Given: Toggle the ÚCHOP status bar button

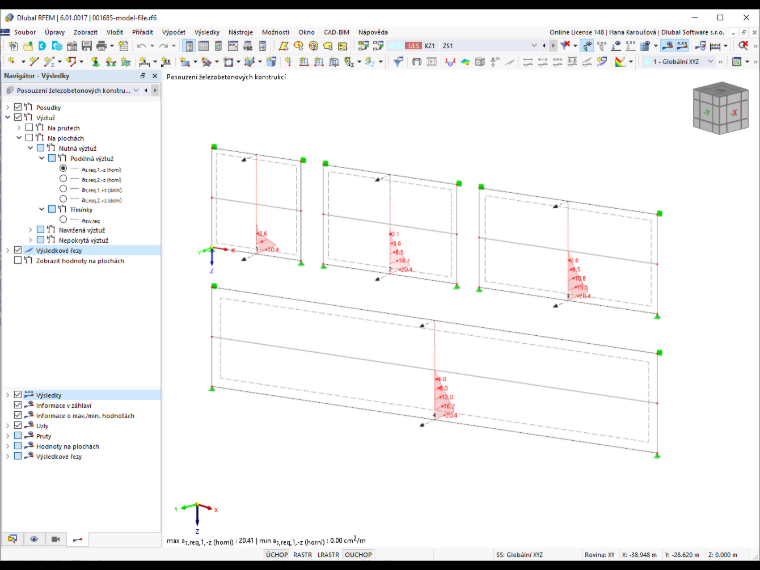Looking at the screenshot, I should point(277,554).
